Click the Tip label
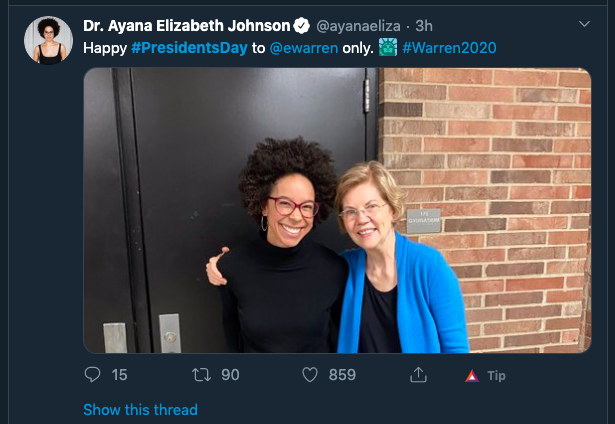This screenshot has height=424, width=615. point(496,376)
